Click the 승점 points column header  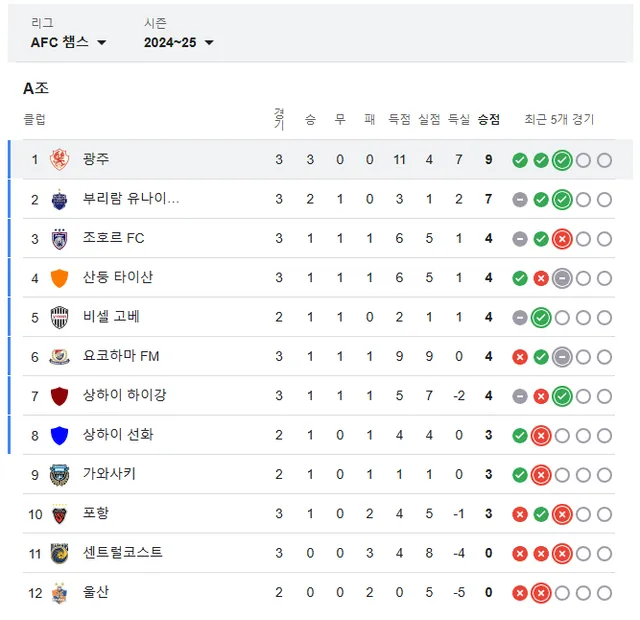click(x=489, y=119)
